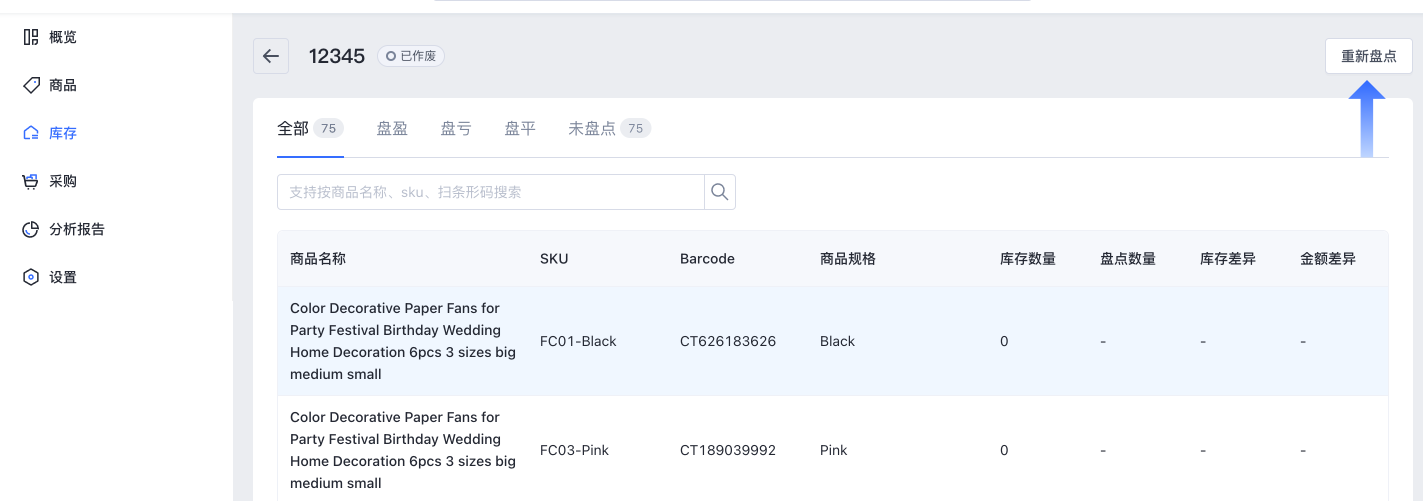The width and height of the screenshot is (1423, 501).
Task: Open the 盘平 tab
Action: [x=520, y=128]
